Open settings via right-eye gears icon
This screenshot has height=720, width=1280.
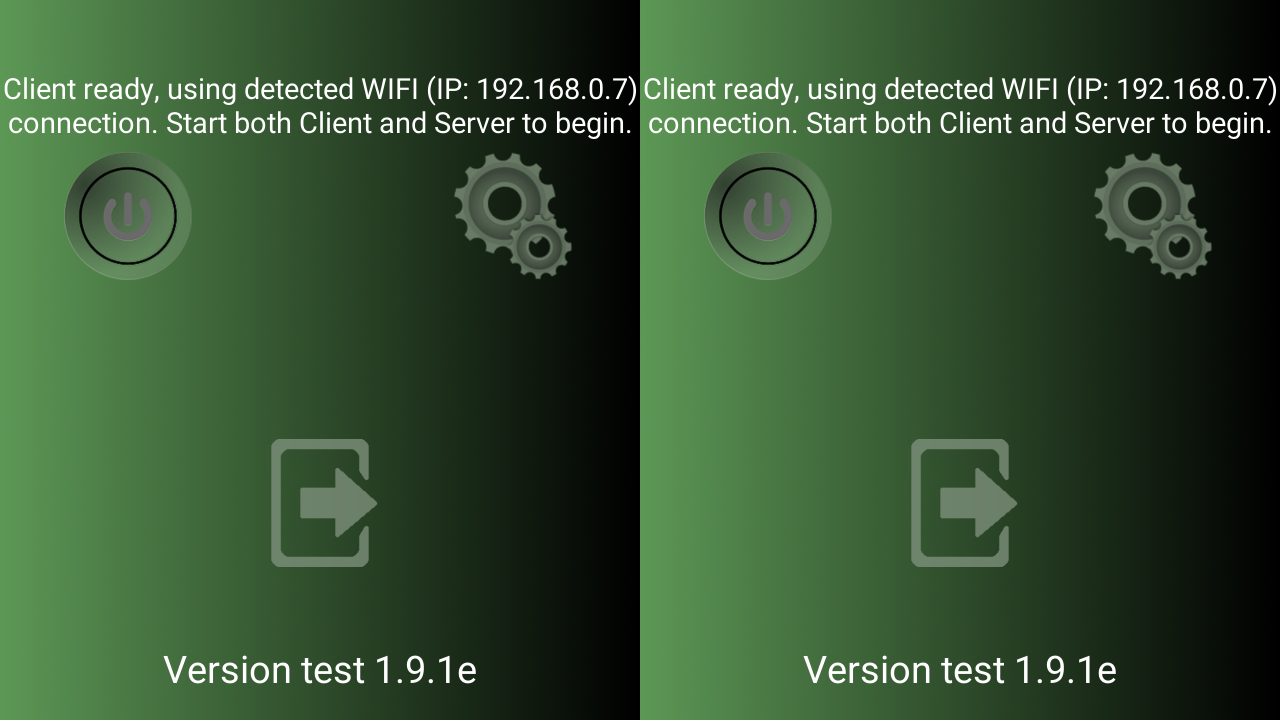(1152, 216)
